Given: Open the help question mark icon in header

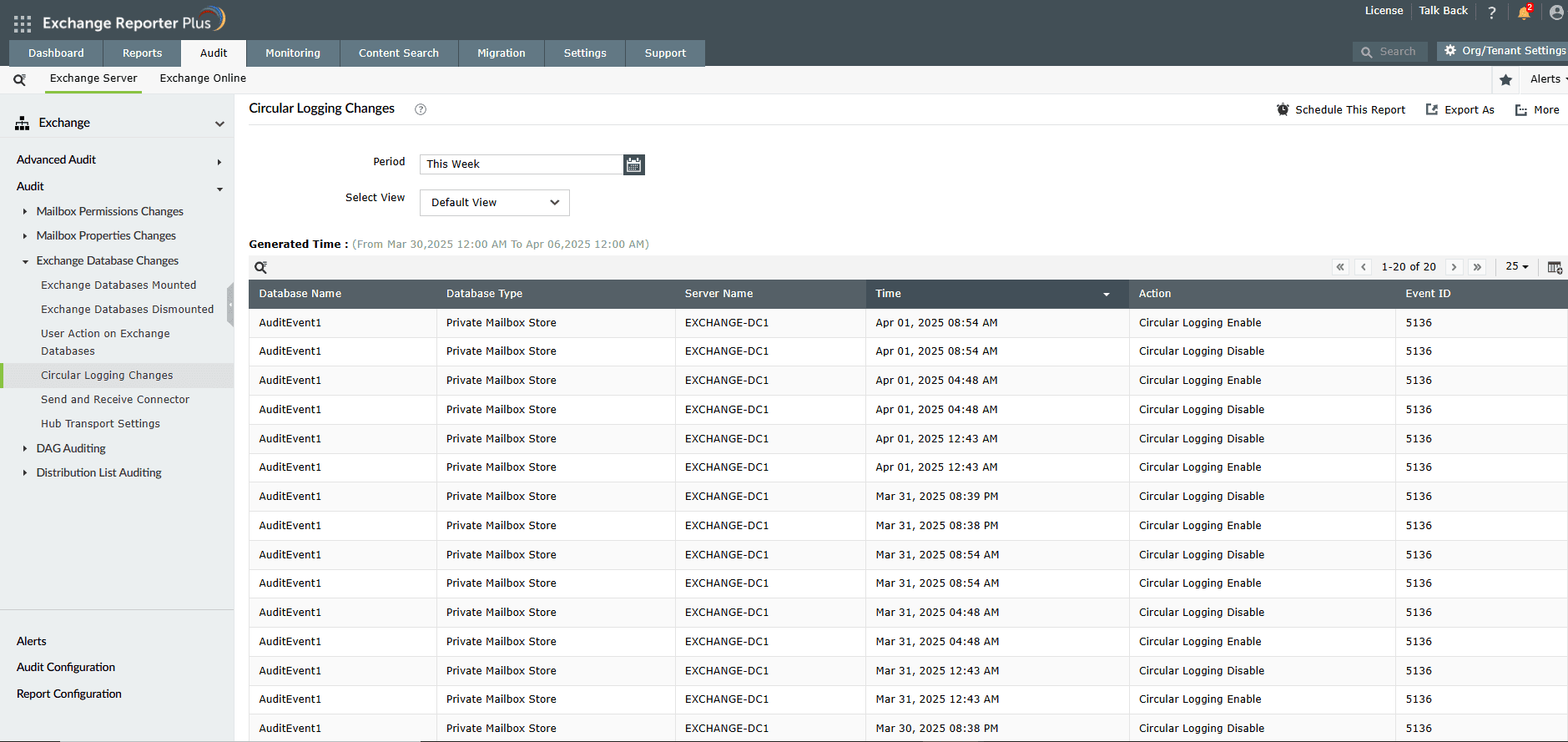Looking at the screenshot, I should [1492, 13].
